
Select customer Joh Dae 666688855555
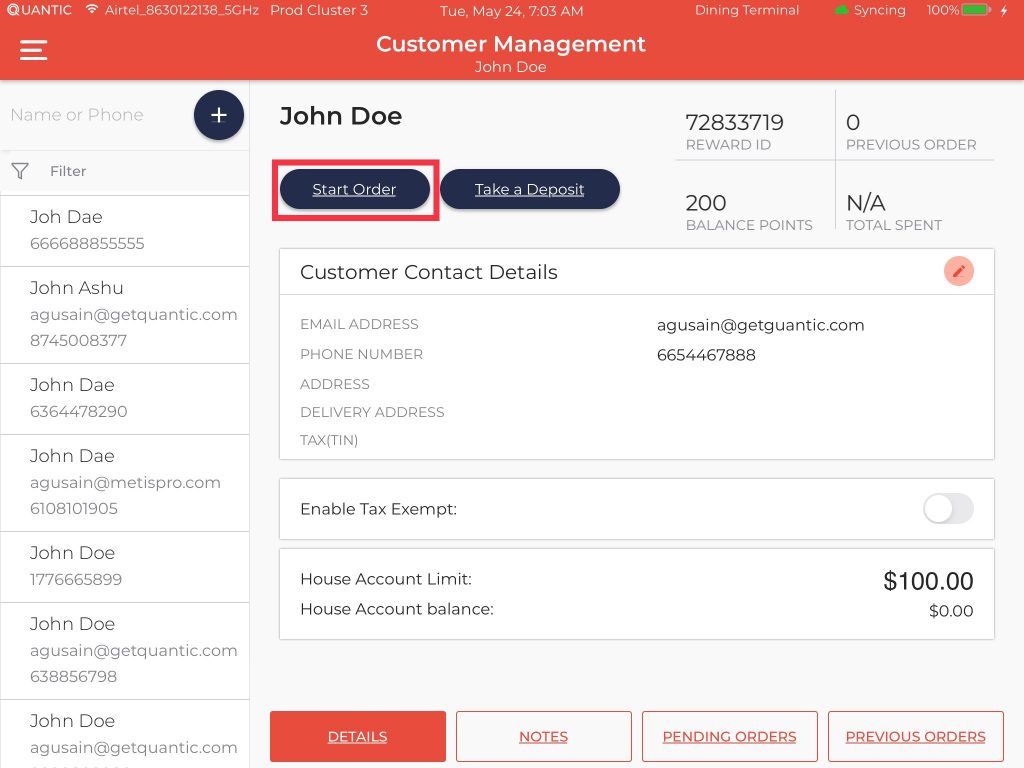coord(124,230)
